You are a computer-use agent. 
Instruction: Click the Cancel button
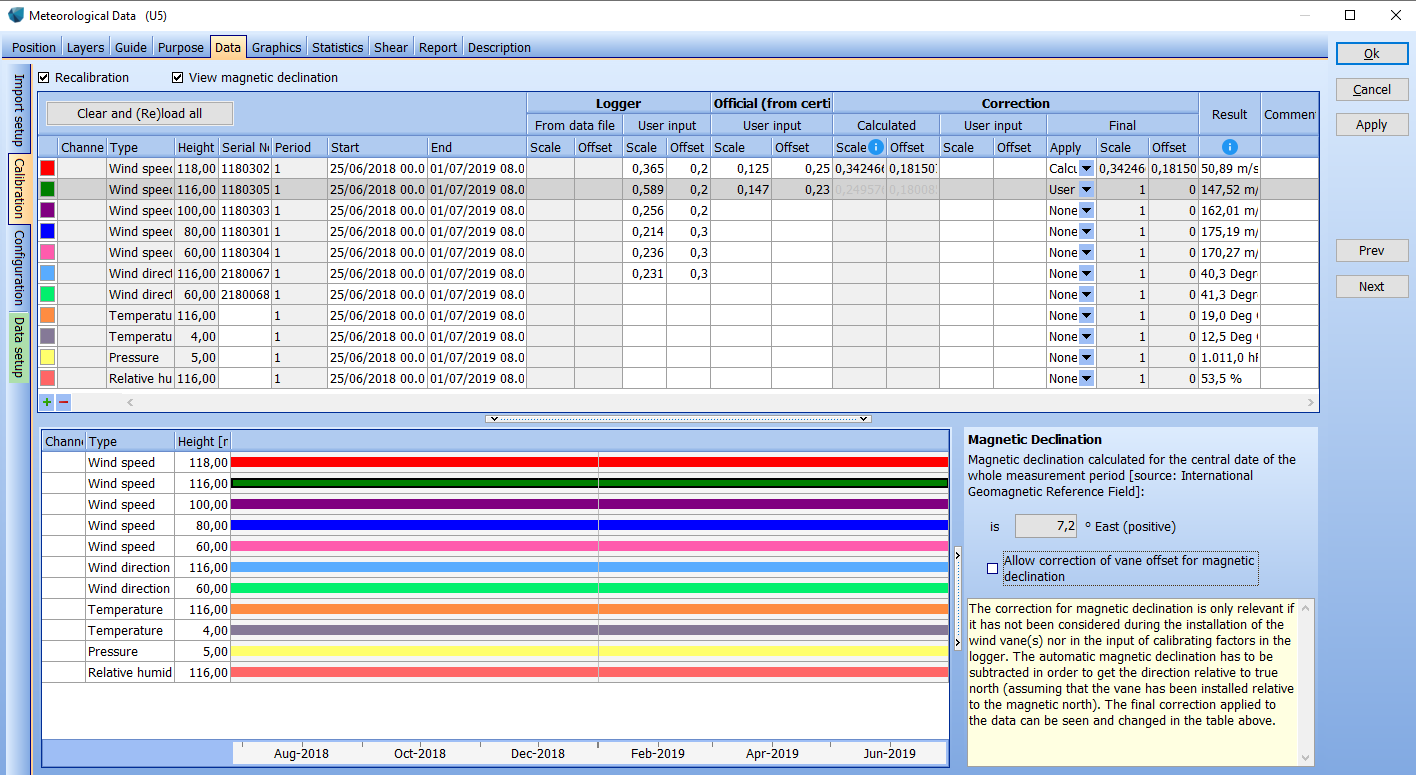(1371, 90)
